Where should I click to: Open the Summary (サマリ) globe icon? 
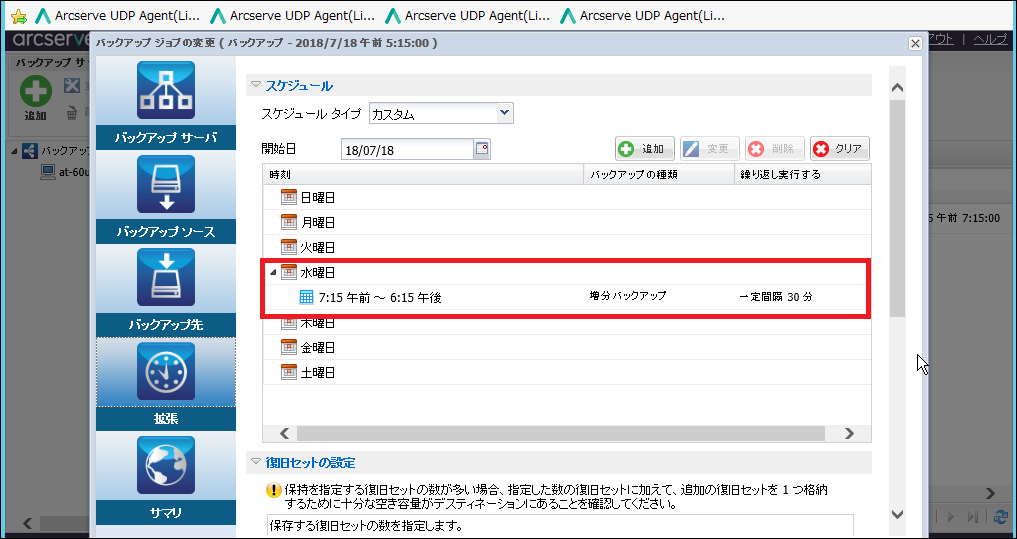click(166, 466)
